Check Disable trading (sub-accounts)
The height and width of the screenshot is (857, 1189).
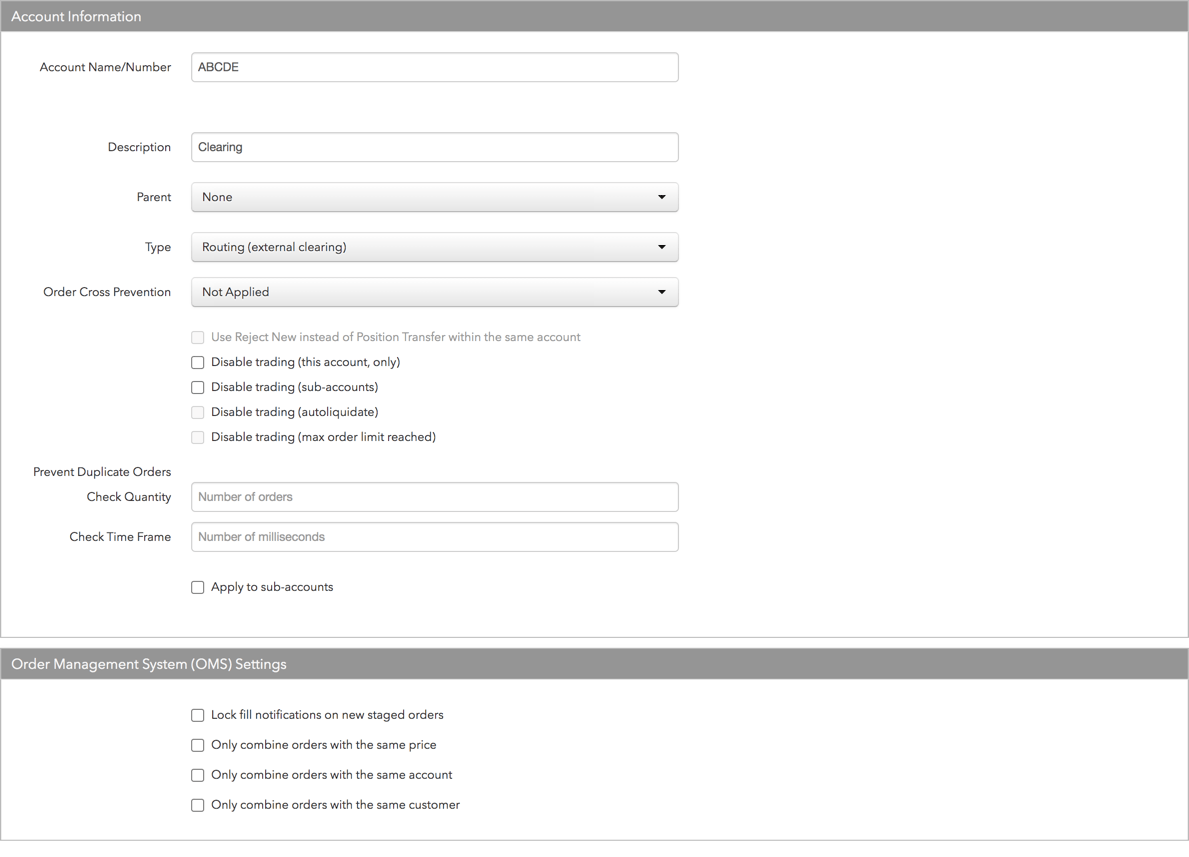198,388
